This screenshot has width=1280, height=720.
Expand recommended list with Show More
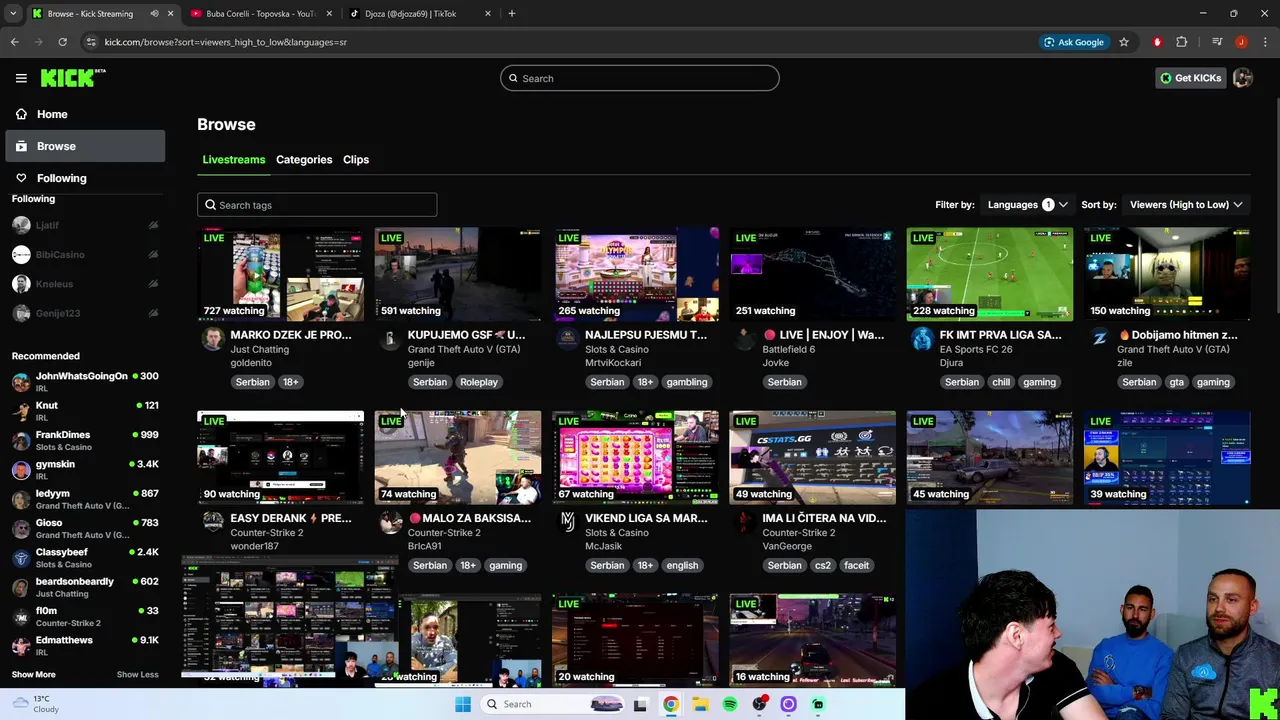(x=33, y=674)
